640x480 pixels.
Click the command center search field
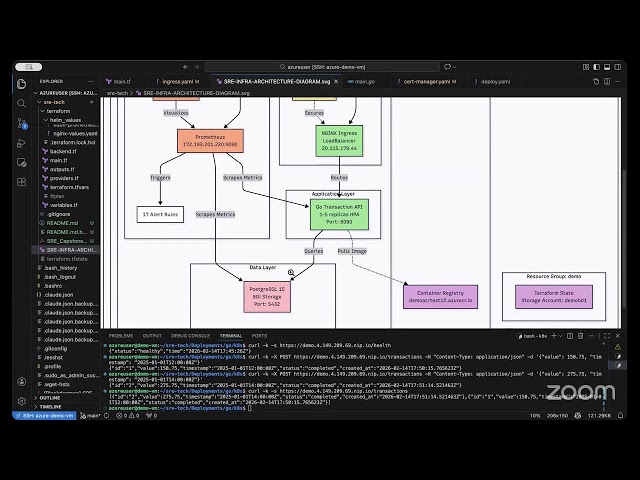[x=322, y=67]
